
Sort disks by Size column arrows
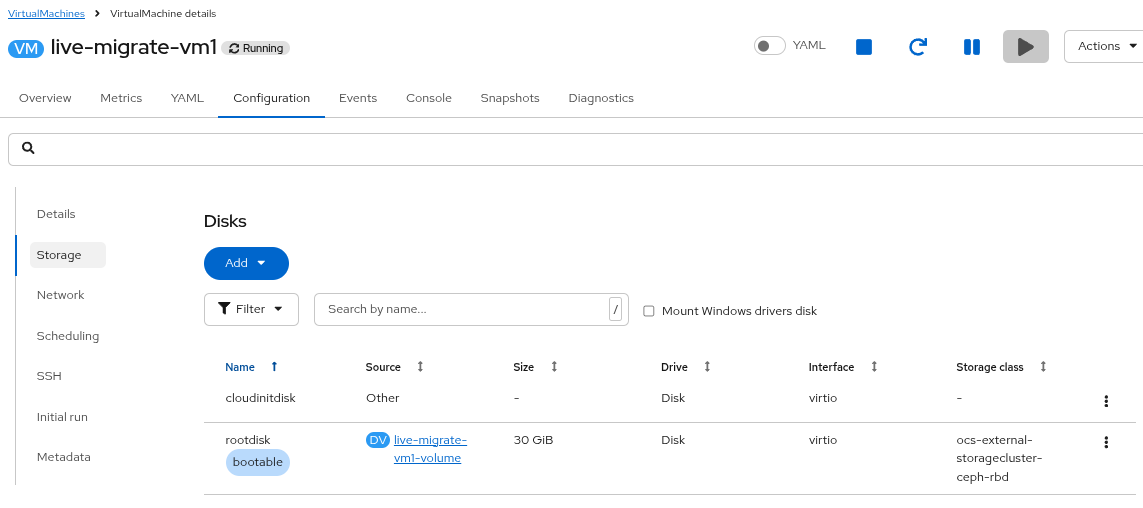(554, 367)
